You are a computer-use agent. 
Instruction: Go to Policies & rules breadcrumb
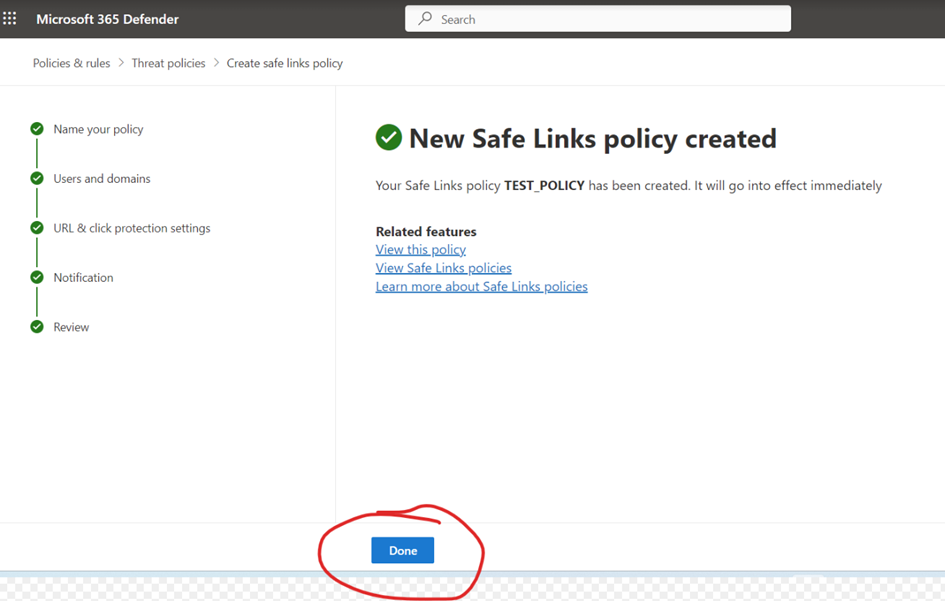coord(71,63)
